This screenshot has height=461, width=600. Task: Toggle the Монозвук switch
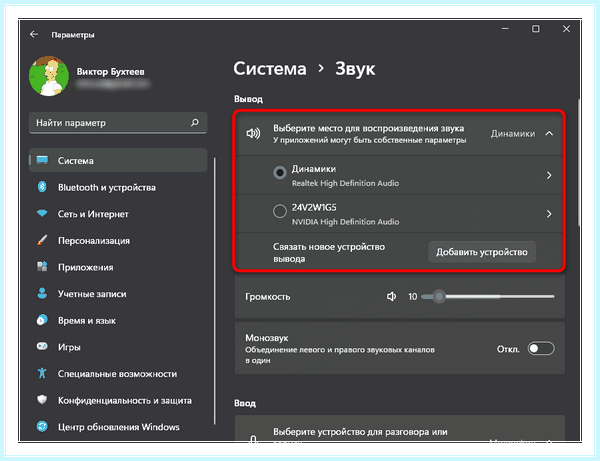[541, 349]
